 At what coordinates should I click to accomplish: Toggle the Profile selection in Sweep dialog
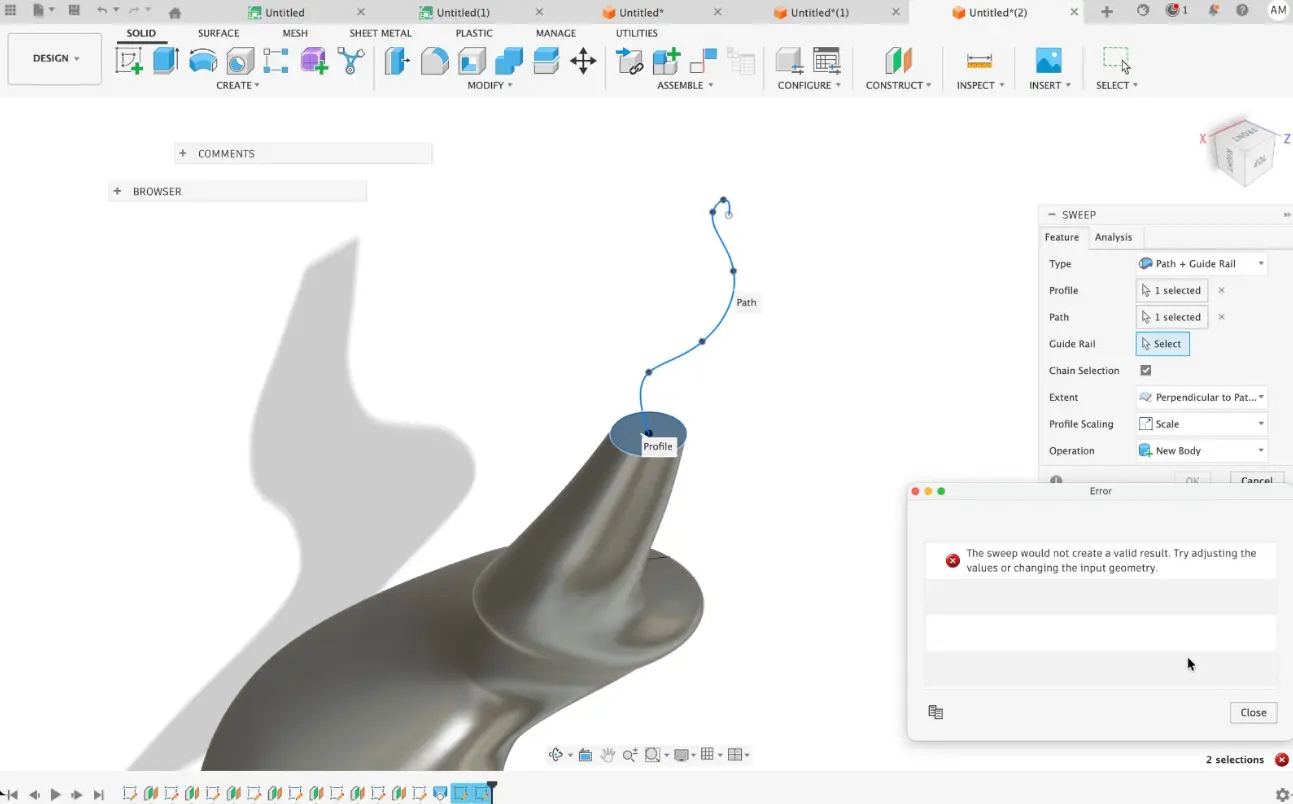[x=1171, y=290]
